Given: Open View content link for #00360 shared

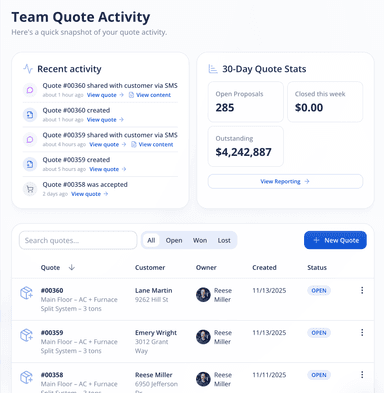Looking at the screenshot, I should (x=150, y=95).
